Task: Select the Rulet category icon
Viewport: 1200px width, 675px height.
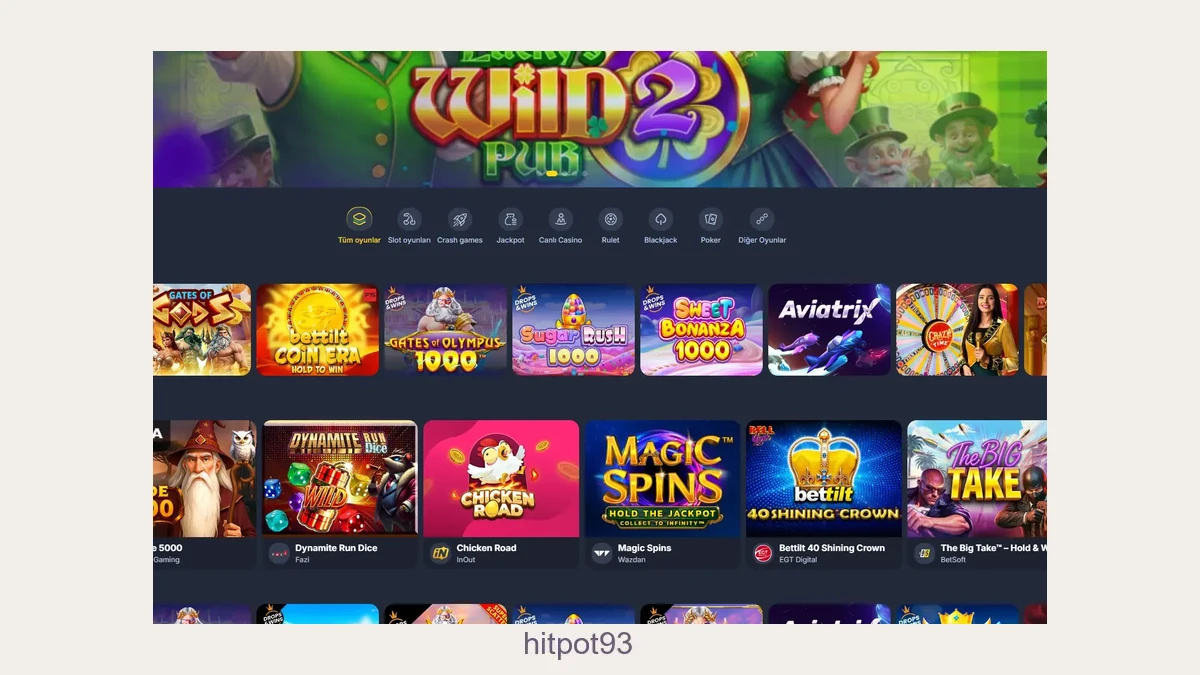Action: (x=610, y=219)
